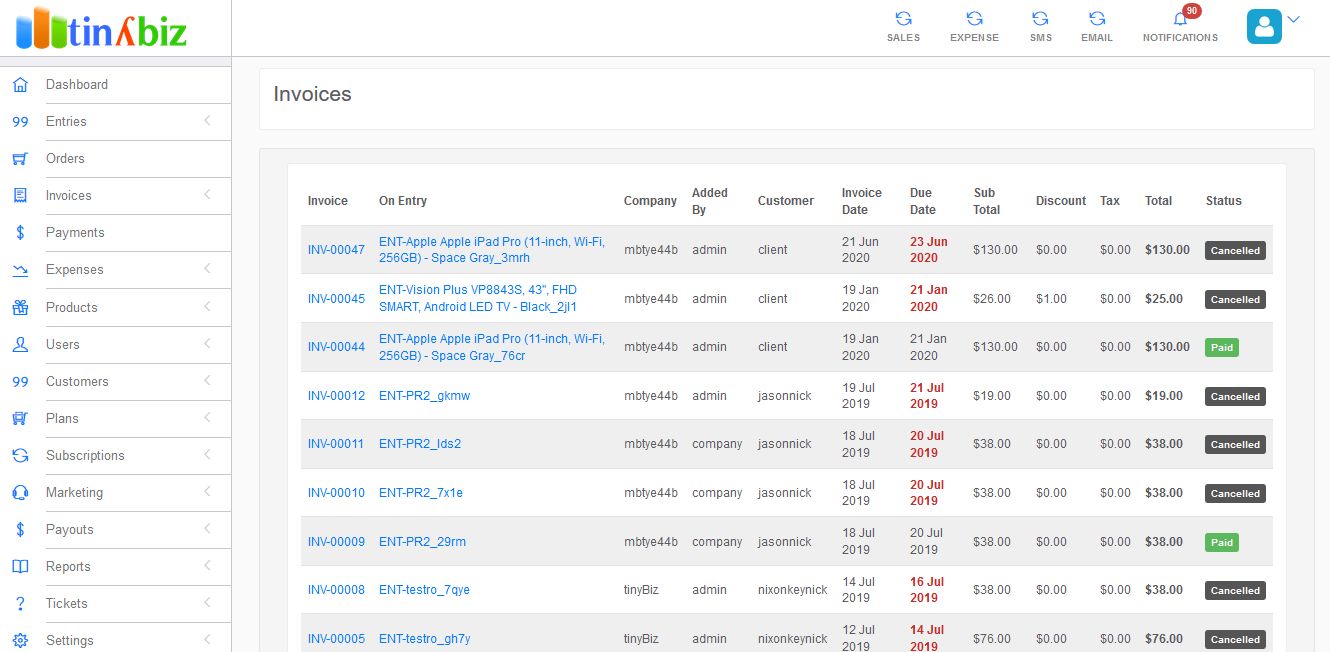Click the Settings gear icon in sidebar
This screenshot has width=1330, height=652.
[x=20, y=641]
